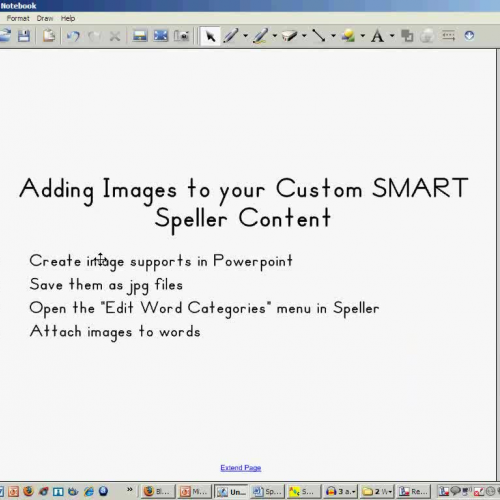Screen dimensions: 500x500
Task: Expand the grouped '3 a..' taskbar button
Action: [340, 491]
